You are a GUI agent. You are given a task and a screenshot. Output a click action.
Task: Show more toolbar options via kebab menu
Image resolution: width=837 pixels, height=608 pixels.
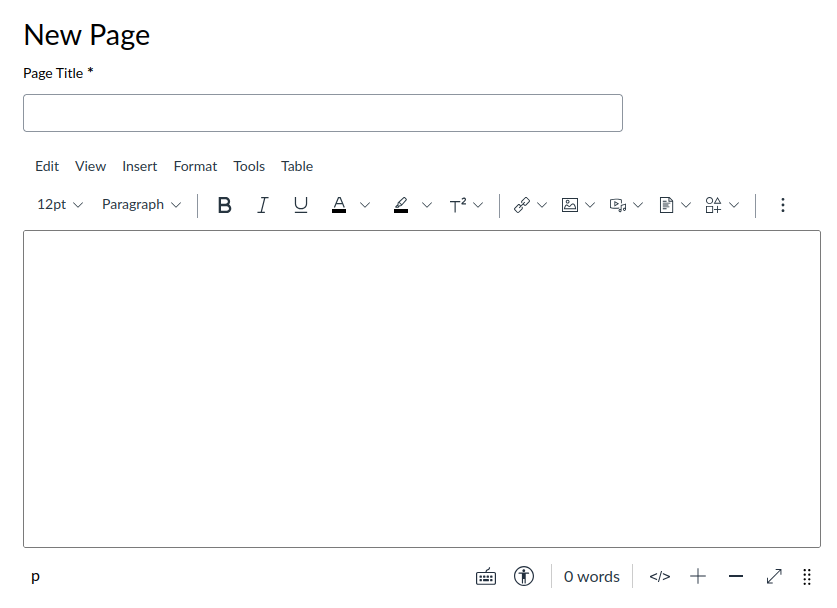(x=783, y=204)
